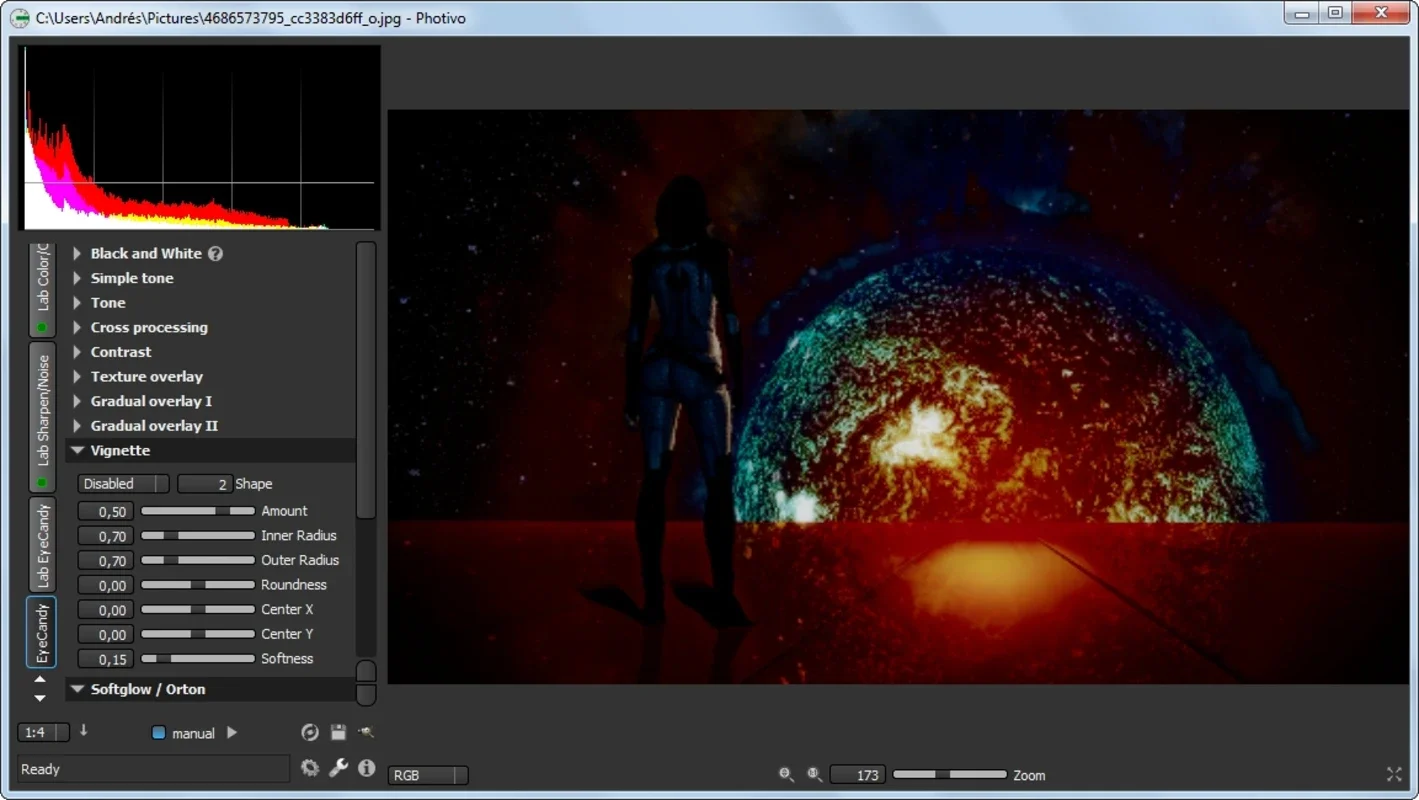Click the image preview canvas
Image resolution: width=1419 pixels, height=800 pixels.
point(898,397)
